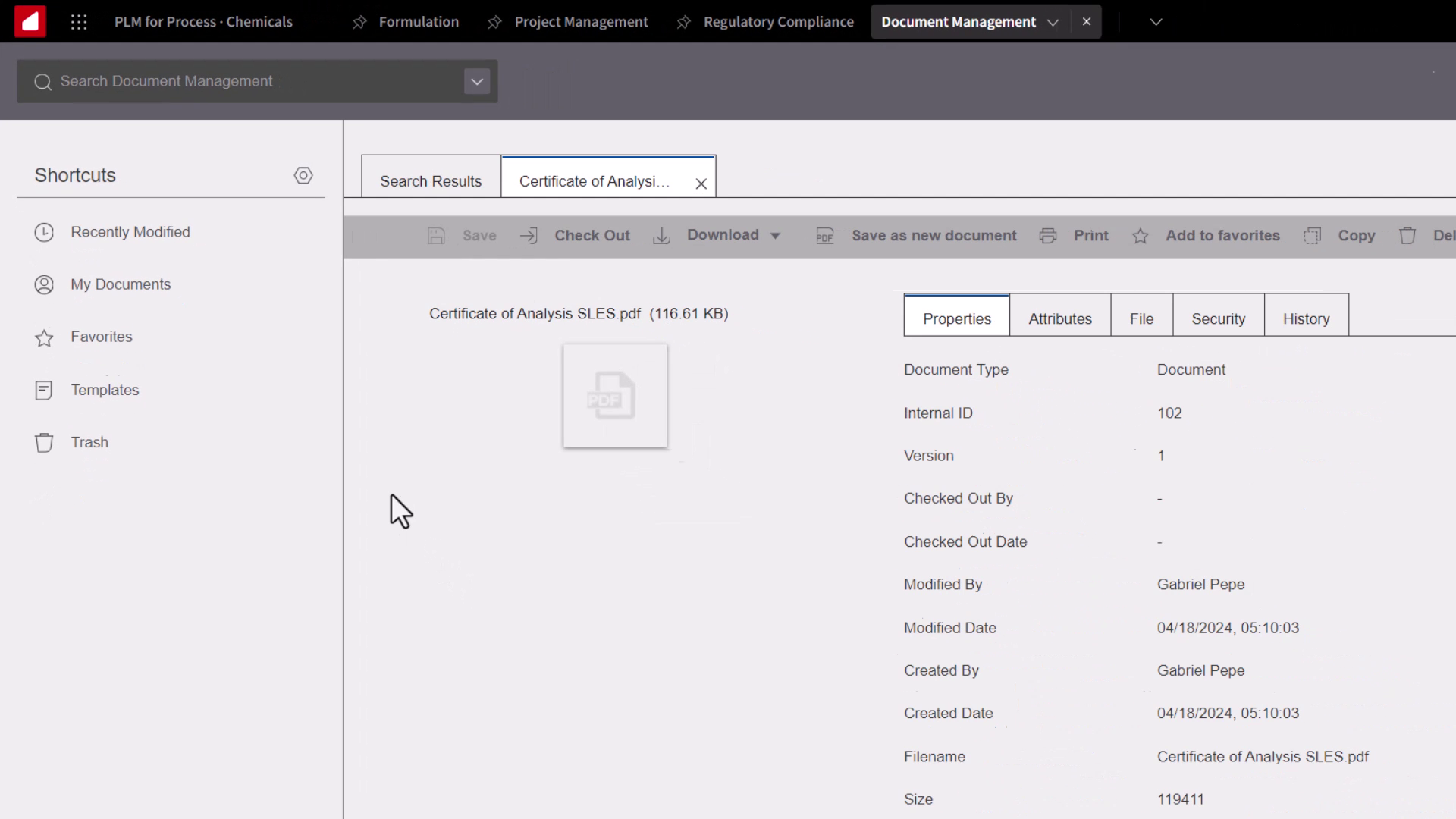Expand the Document Management tab dropdown

tap(1053, 22)
